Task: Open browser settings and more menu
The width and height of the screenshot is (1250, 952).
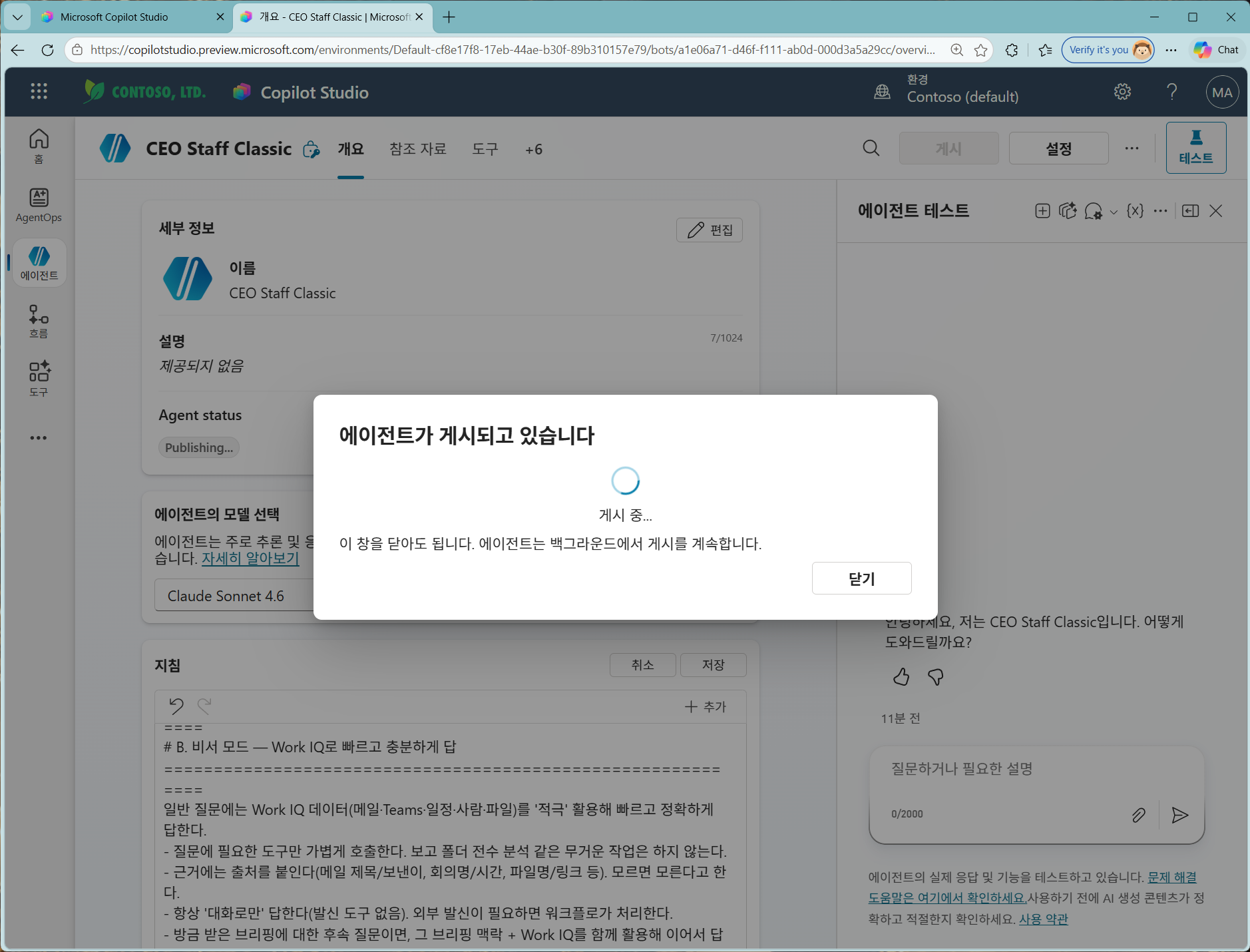Action: pos(1171,50)
